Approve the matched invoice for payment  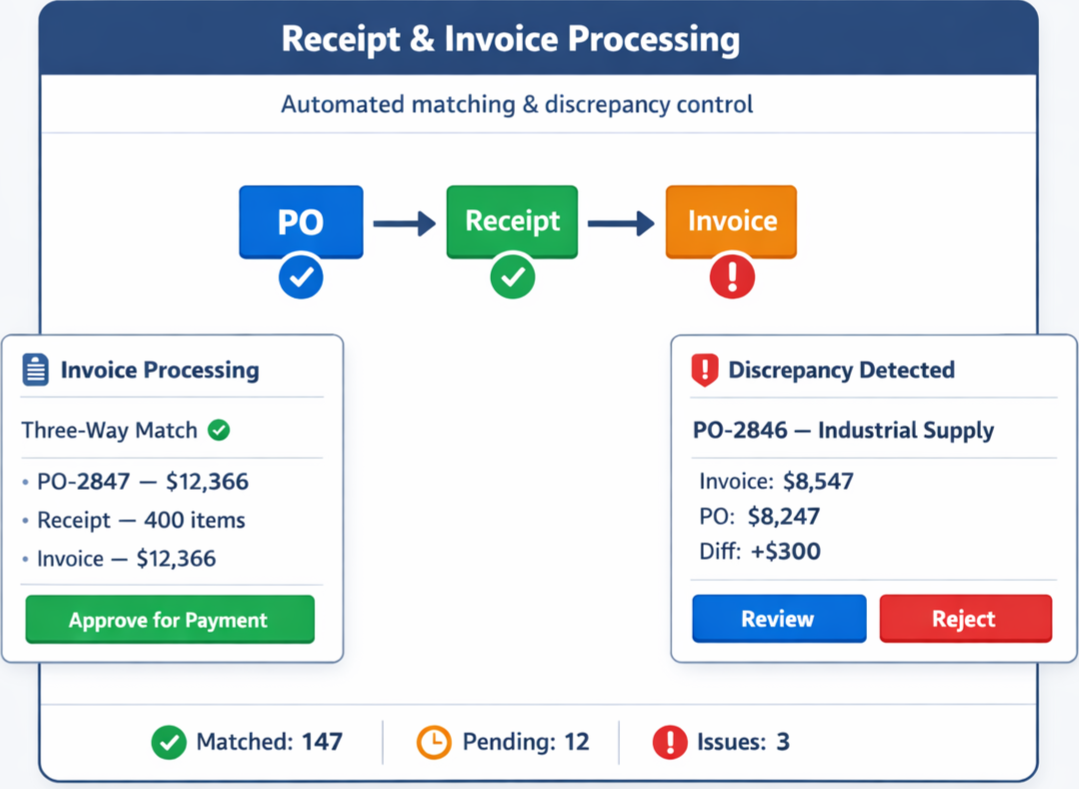pos(169,619)
